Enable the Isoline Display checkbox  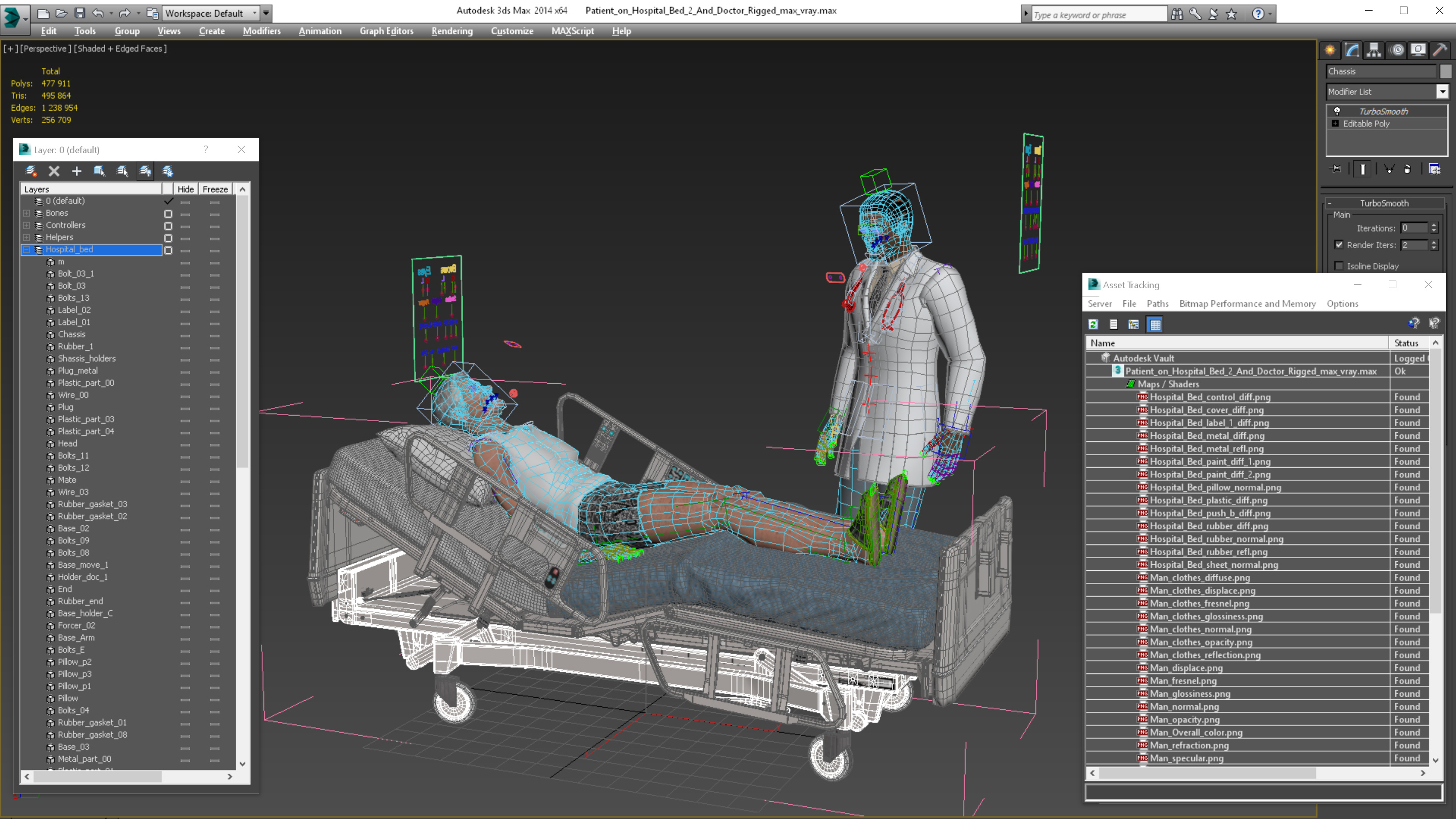[1338, 265]
